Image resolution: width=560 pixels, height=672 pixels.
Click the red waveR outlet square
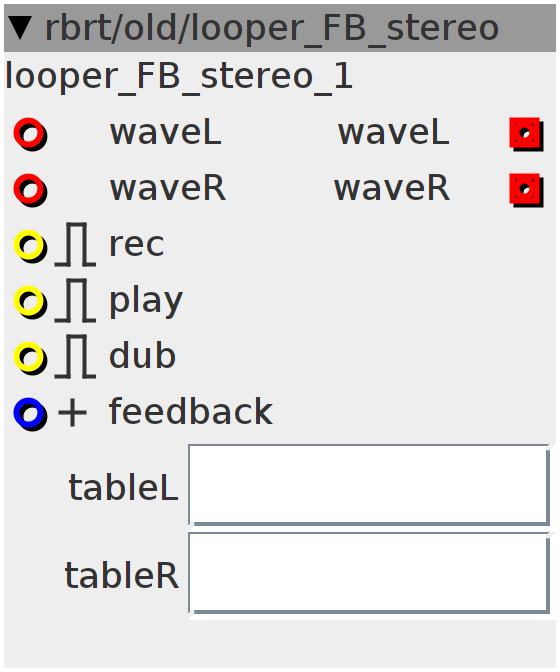click(x=527, y=190)
